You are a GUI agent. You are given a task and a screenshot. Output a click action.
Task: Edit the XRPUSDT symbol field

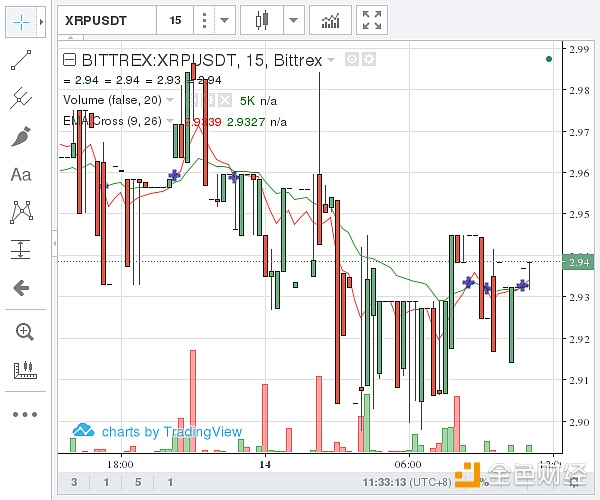(x=107, y=20)
